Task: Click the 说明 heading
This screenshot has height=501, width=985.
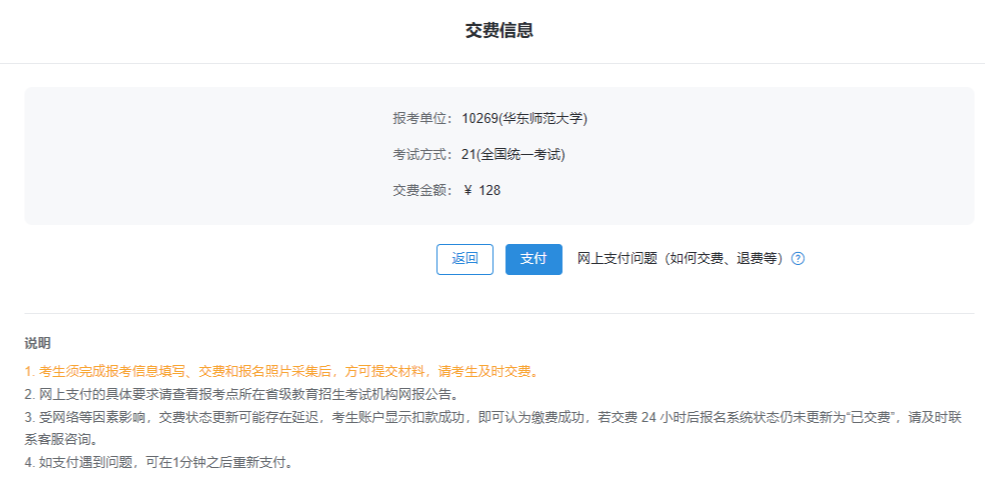Action: point(38,343)
